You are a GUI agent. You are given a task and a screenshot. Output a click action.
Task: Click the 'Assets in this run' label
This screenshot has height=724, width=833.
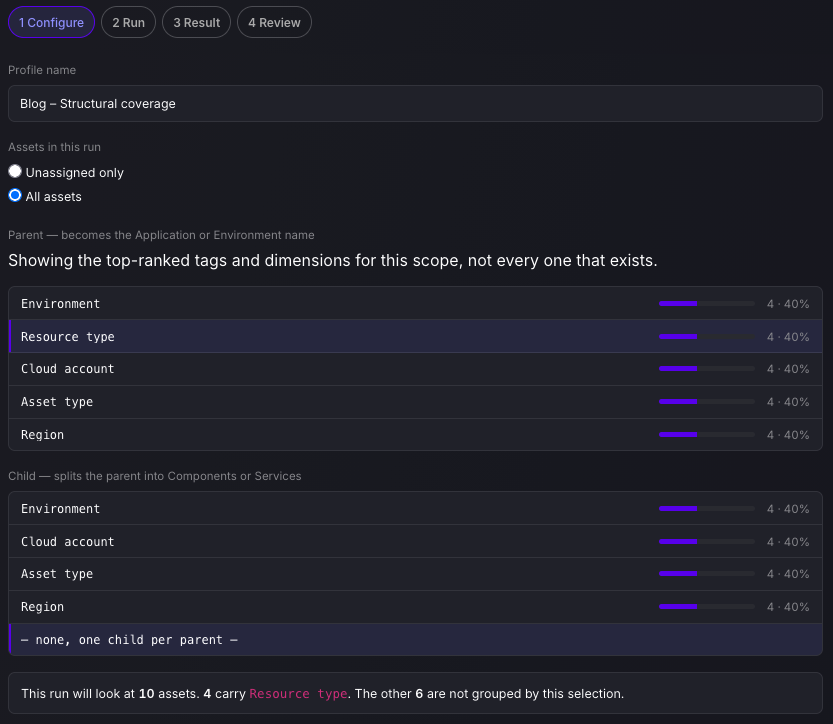(x=54, y=147)
